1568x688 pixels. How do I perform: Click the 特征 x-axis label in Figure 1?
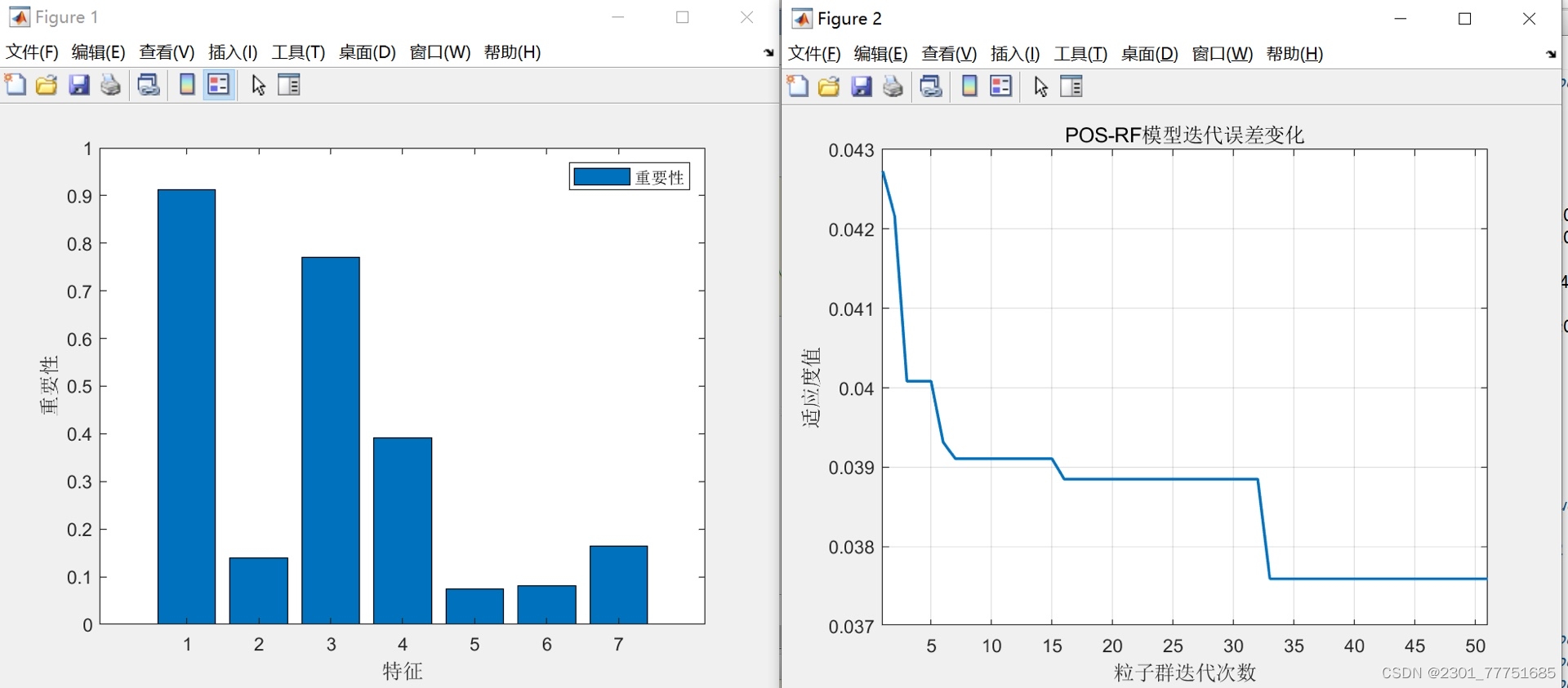tap(403, 671)
